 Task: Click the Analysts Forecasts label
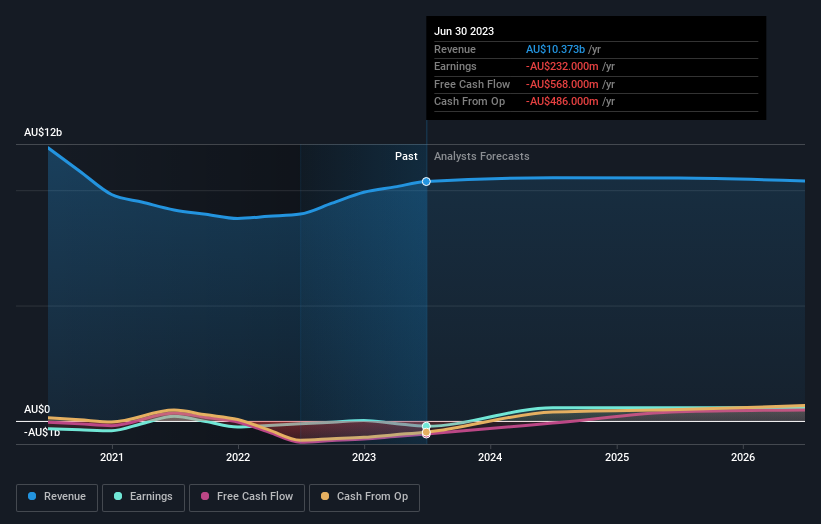point(481,156)
